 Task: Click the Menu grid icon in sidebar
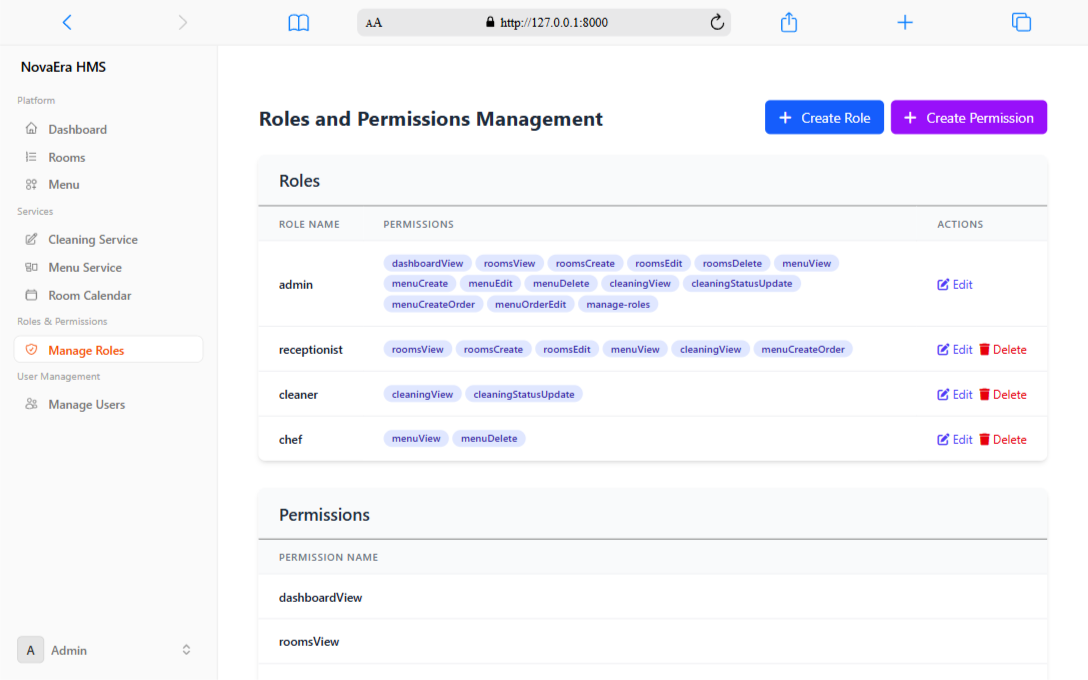tap(31, 185)
